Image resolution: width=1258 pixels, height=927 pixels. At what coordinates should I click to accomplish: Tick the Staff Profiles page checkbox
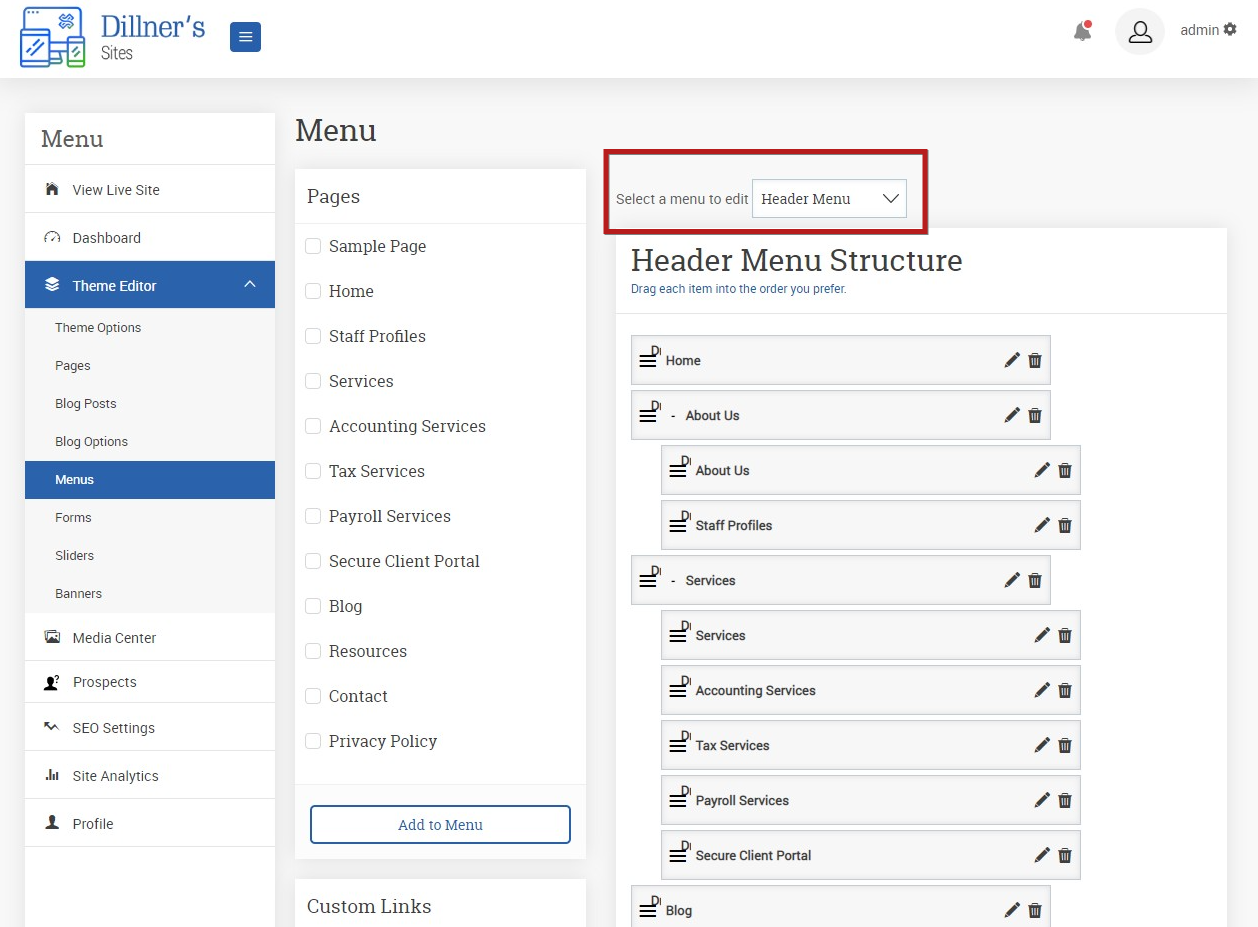[313, 336]
